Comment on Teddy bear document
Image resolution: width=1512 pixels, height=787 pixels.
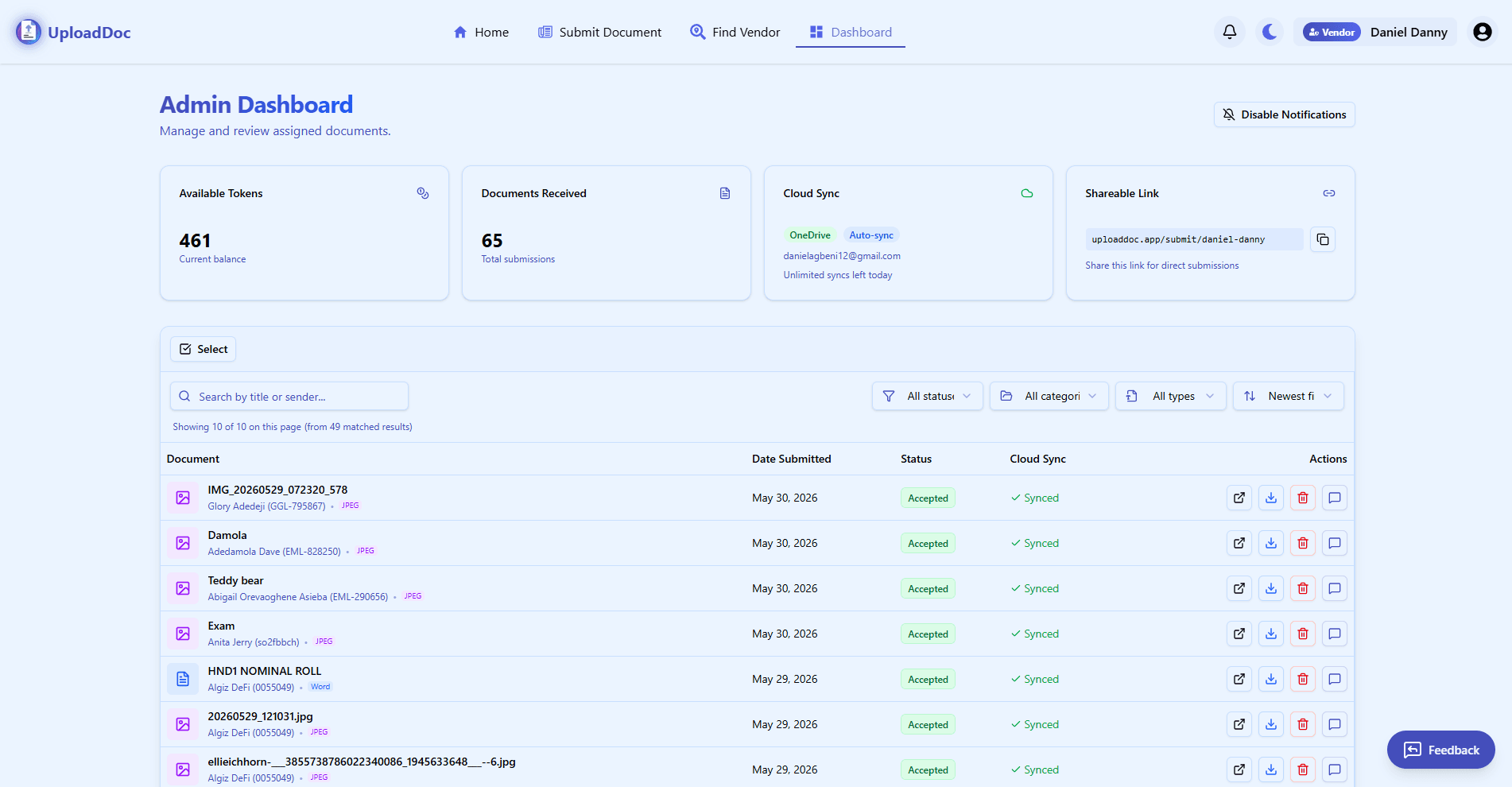tap(1335, 588)
